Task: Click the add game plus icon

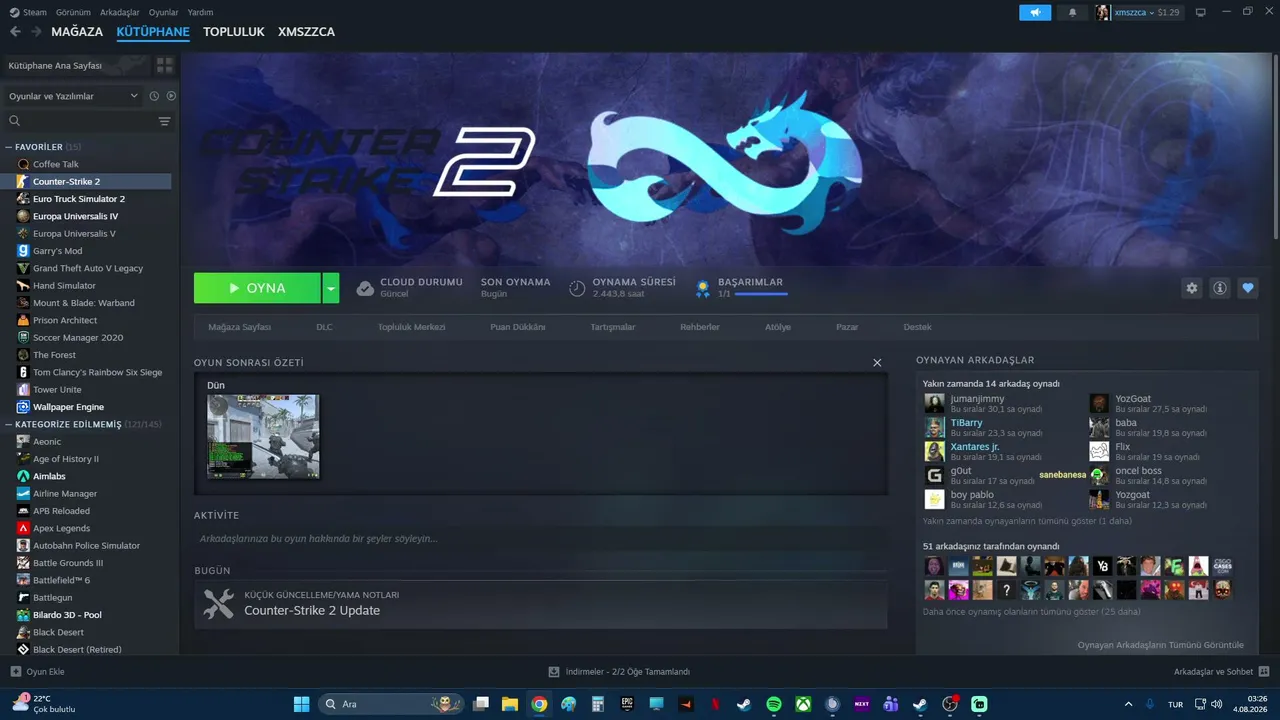Action: click(x=15, y=672)
